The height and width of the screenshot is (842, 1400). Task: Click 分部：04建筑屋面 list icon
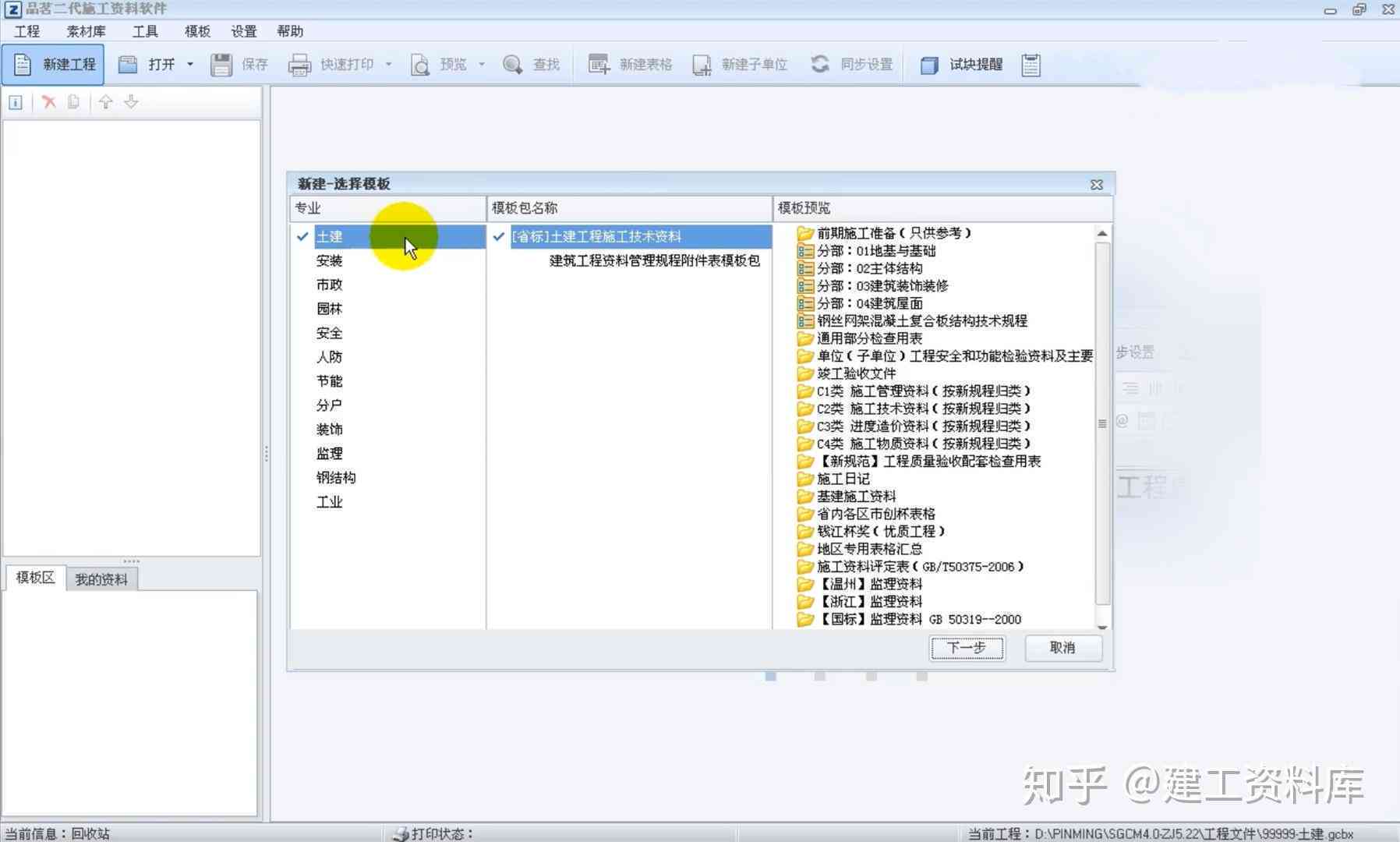tap(805, 303)
